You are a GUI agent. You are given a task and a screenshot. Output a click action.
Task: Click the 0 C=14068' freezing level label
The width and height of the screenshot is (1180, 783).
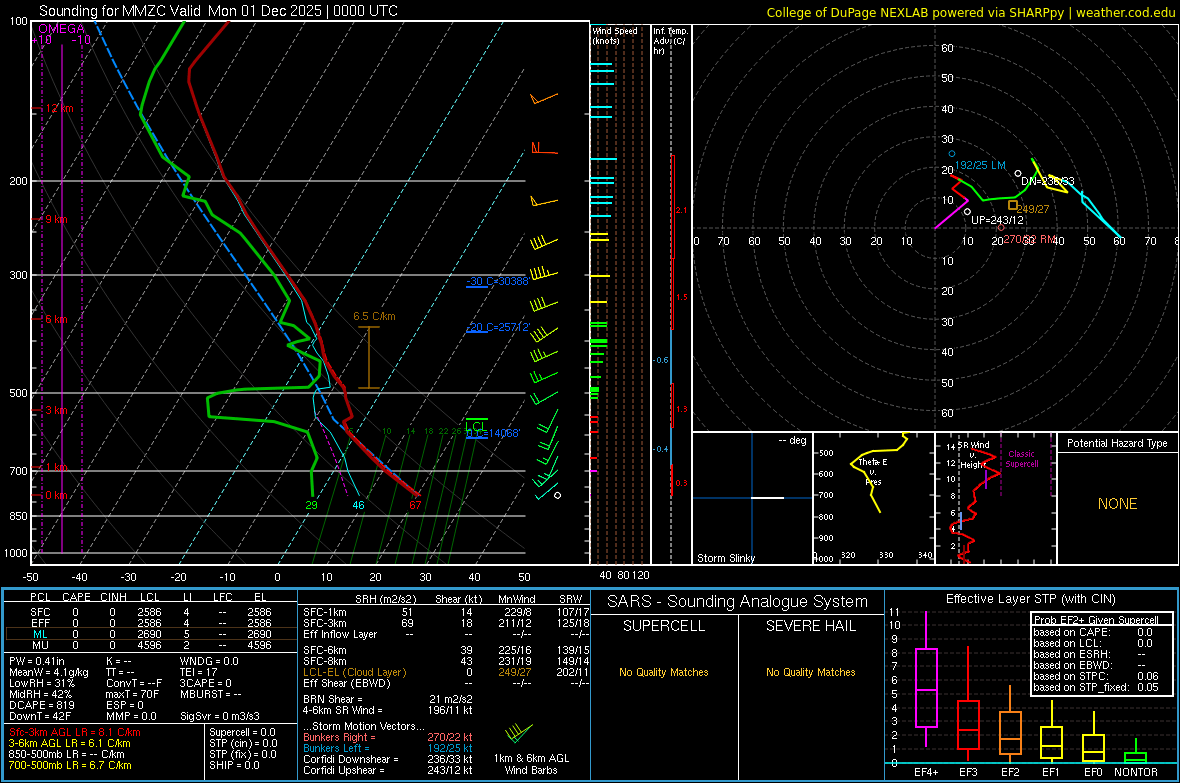click(493, 433)
